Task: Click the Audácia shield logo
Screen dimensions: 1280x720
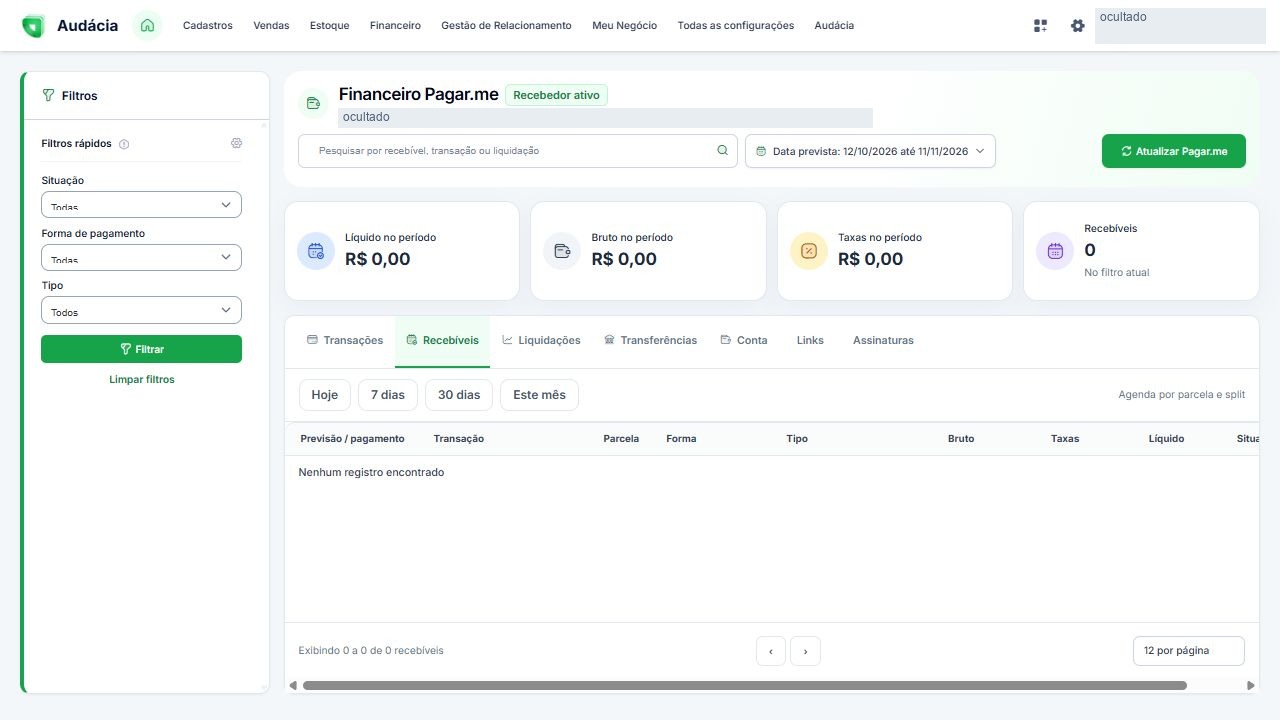Action: point(33,26)
